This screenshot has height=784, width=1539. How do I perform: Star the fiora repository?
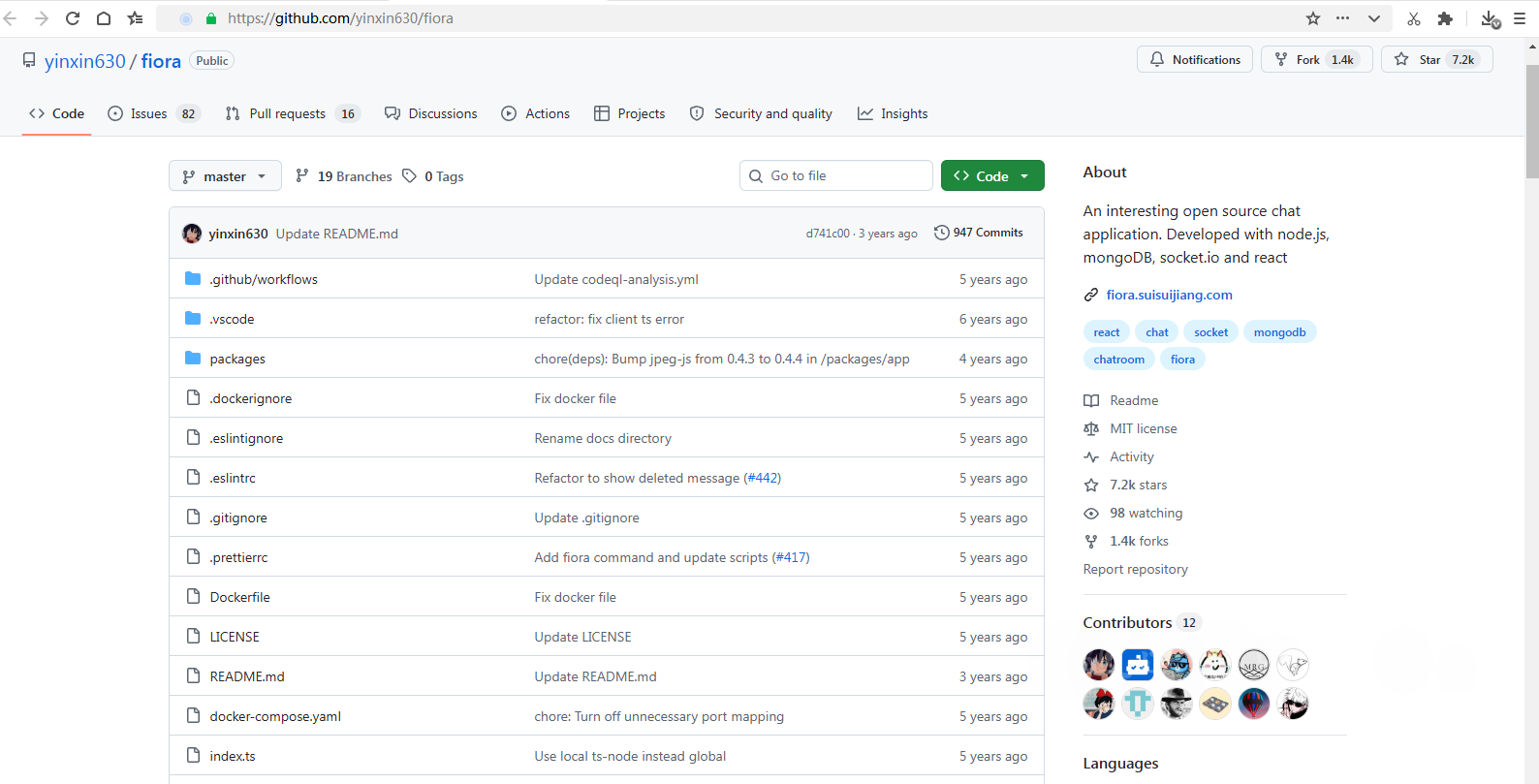pos(1437,60)
